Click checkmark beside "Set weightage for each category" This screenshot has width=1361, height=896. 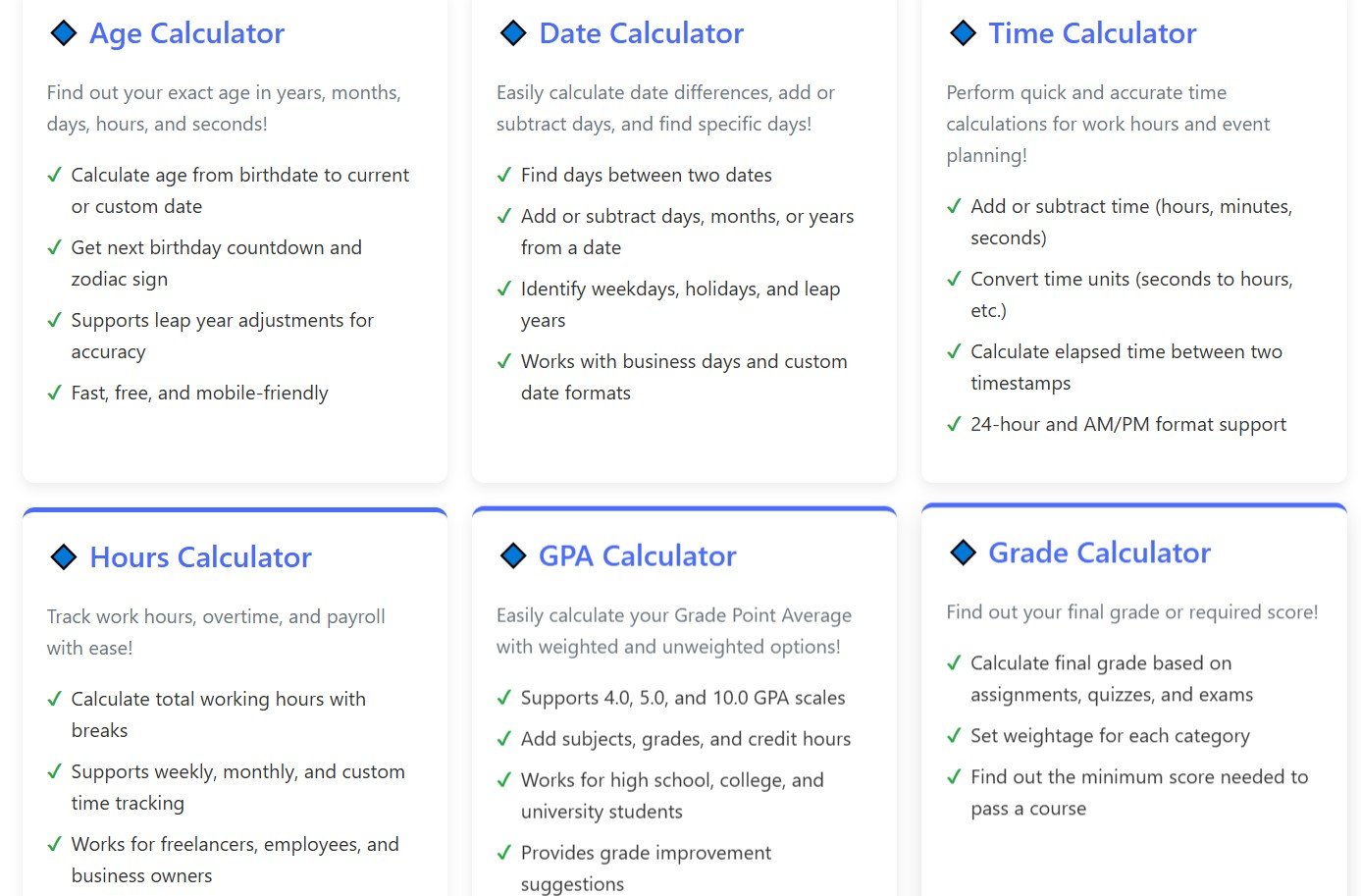[x=954, y=736]
